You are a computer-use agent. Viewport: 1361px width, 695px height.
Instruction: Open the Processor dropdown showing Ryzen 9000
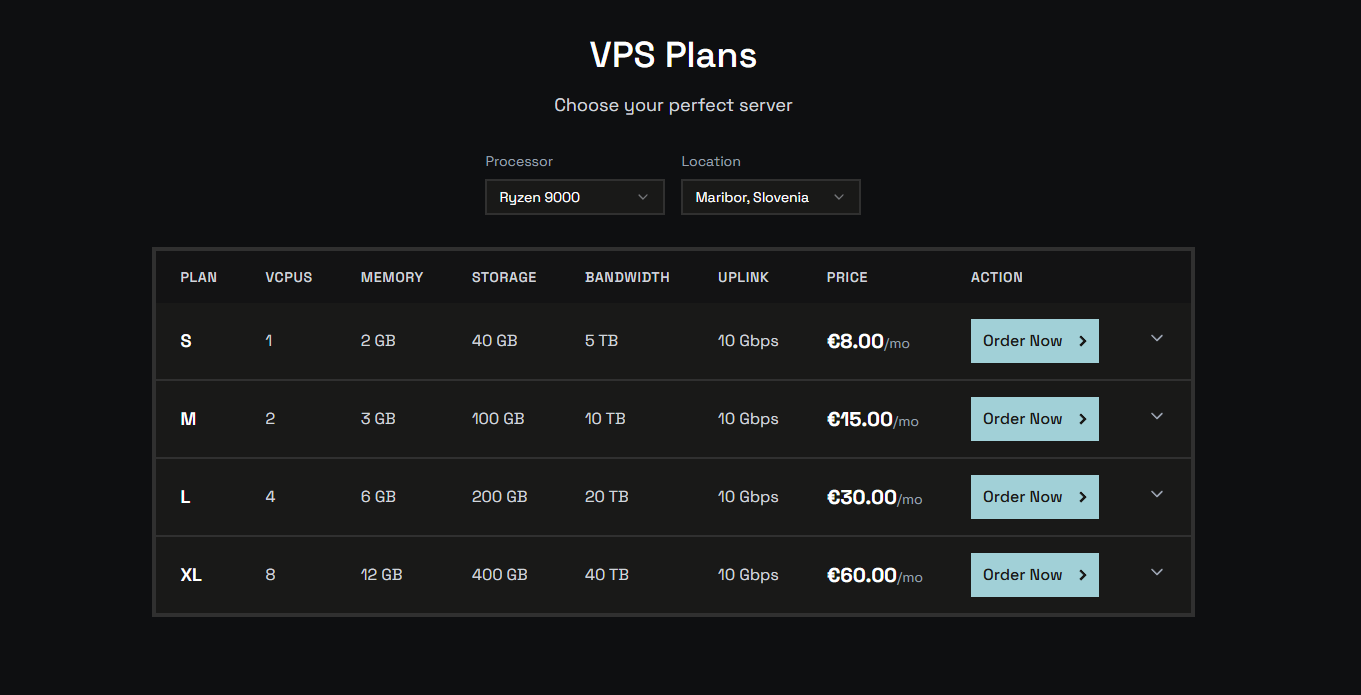pyautogui.click(x=574, y=197)
